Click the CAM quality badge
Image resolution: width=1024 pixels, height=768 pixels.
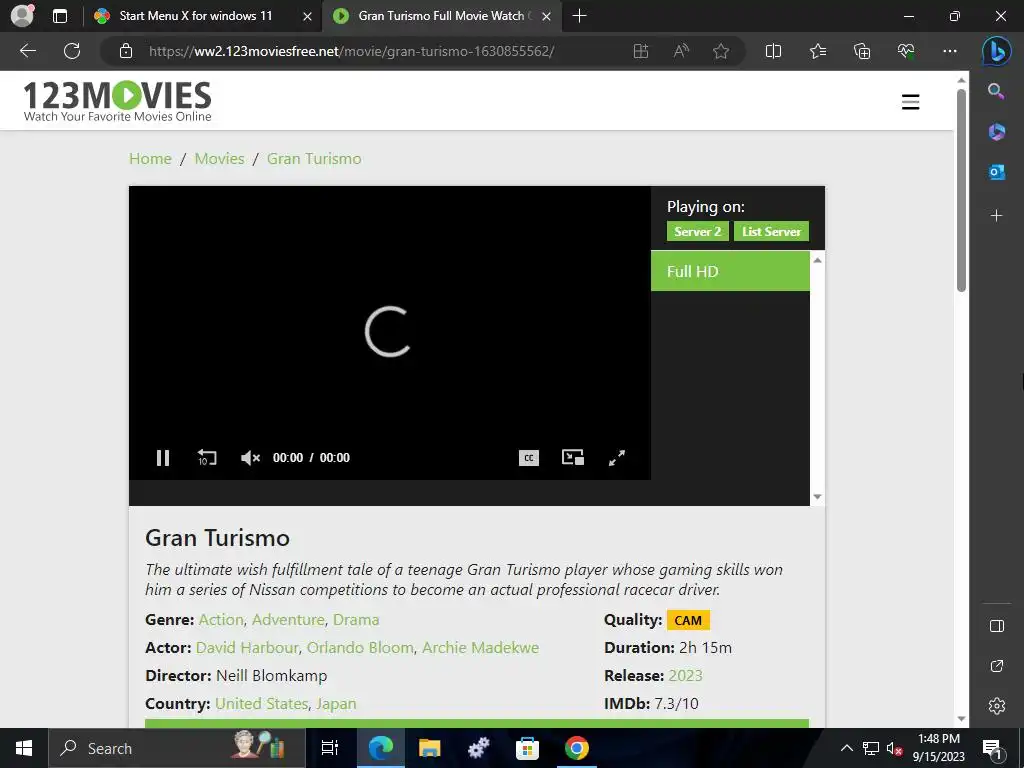[x=688, y=620]
